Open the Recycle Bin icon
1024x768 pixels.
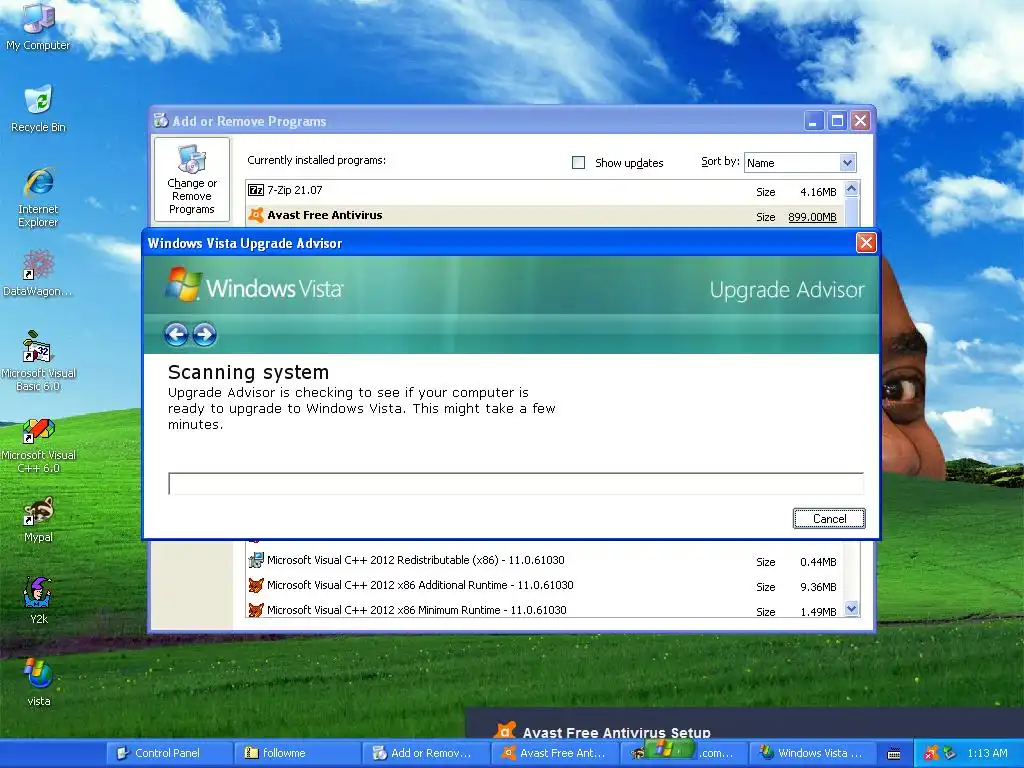(38, 108)
